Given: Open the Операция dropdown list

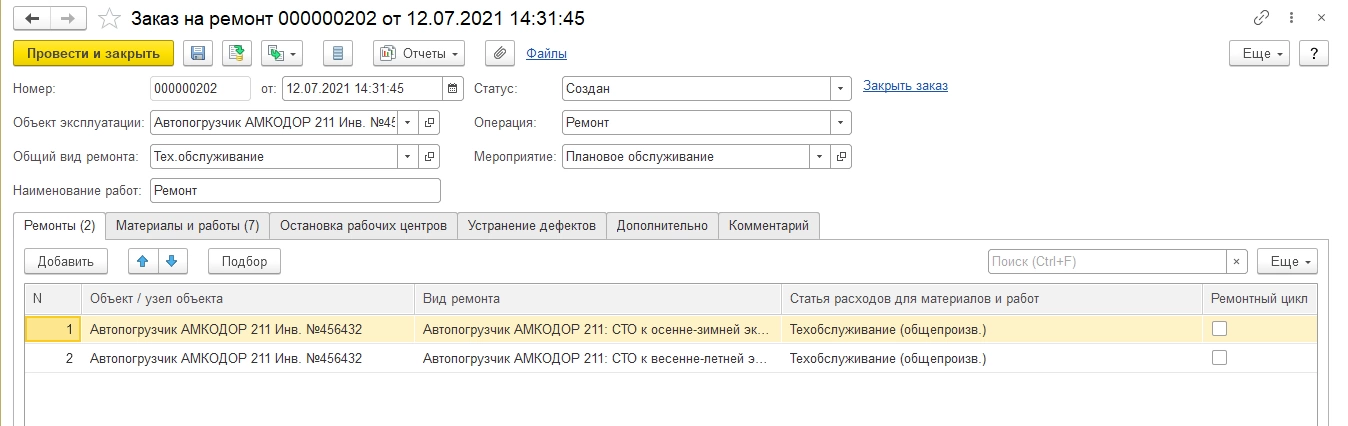Looking at the screenshot, I should [x=841, y=123].
